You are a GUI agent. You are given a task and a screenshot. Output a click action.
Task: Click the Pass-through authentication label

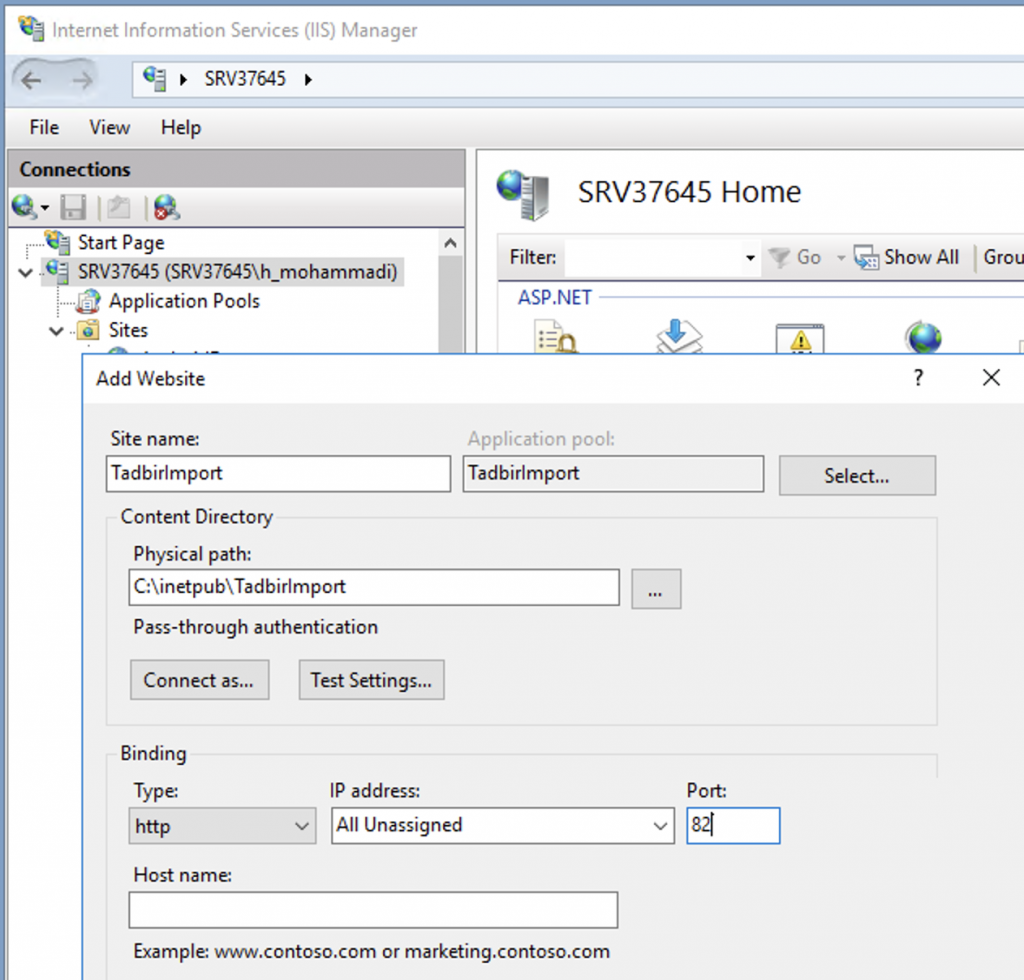tap(255, 627)
